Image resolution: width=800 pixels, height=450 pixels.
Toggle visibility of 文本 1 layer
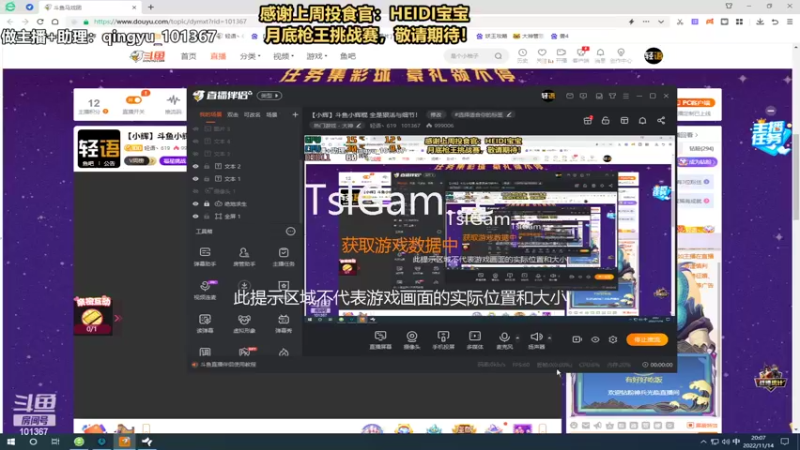tap(195, 179)
